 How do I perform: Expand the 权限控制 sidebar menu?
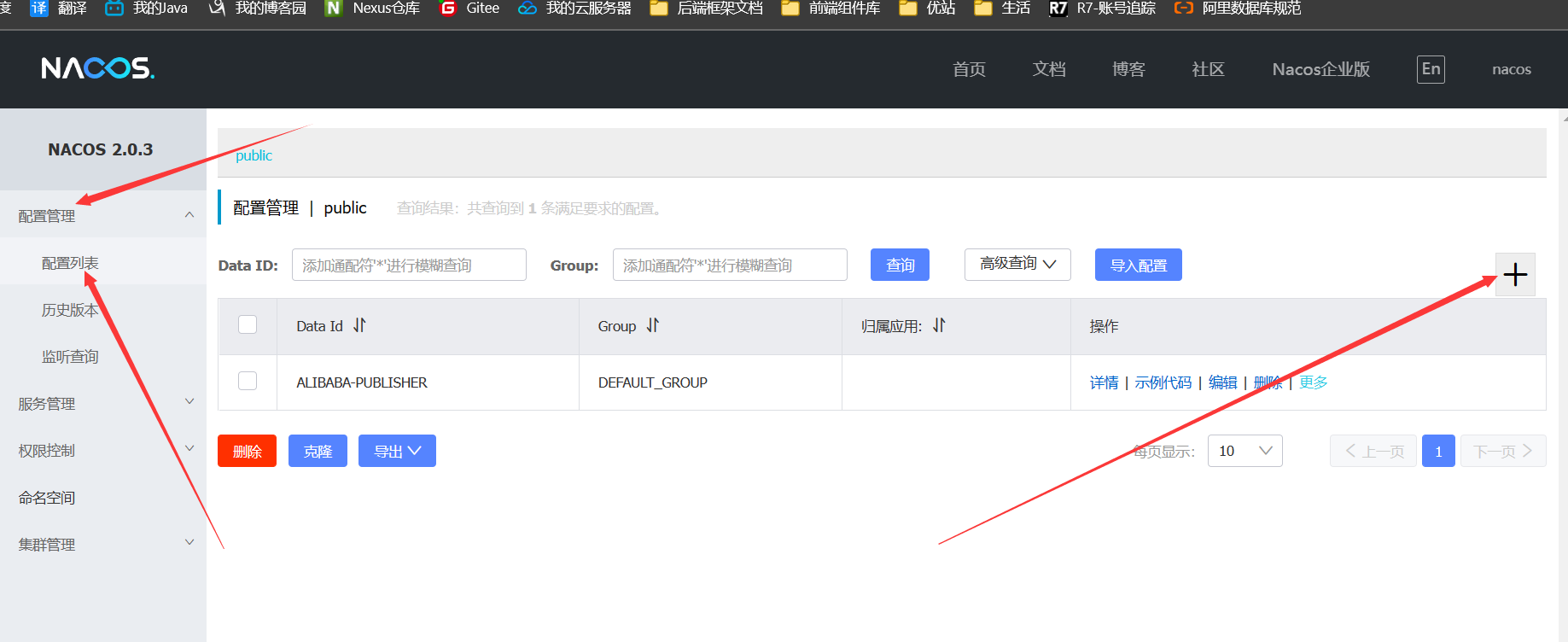(x=103, y=450)
